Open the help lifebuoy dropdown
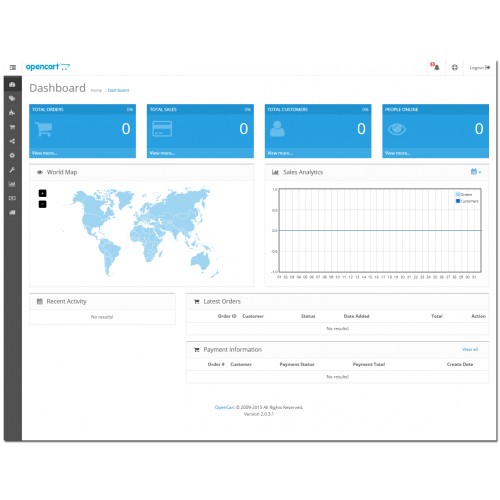 (455, 67)
